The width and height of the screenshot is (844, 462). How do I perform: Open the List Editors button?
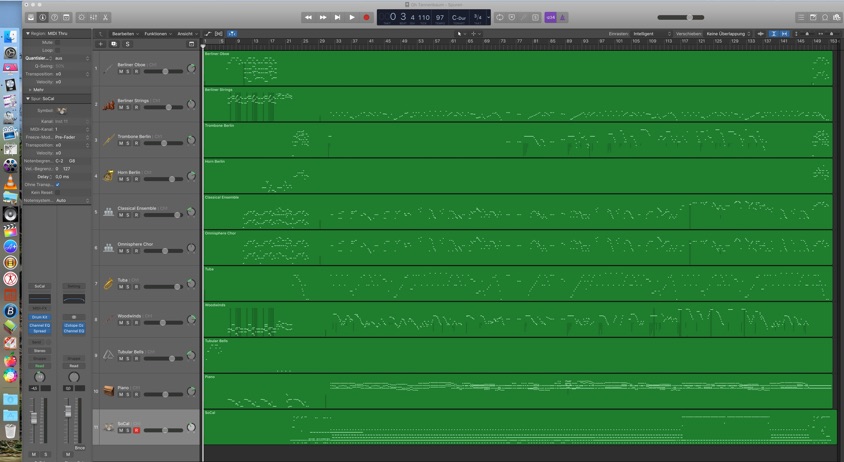[x=801, y=17]
